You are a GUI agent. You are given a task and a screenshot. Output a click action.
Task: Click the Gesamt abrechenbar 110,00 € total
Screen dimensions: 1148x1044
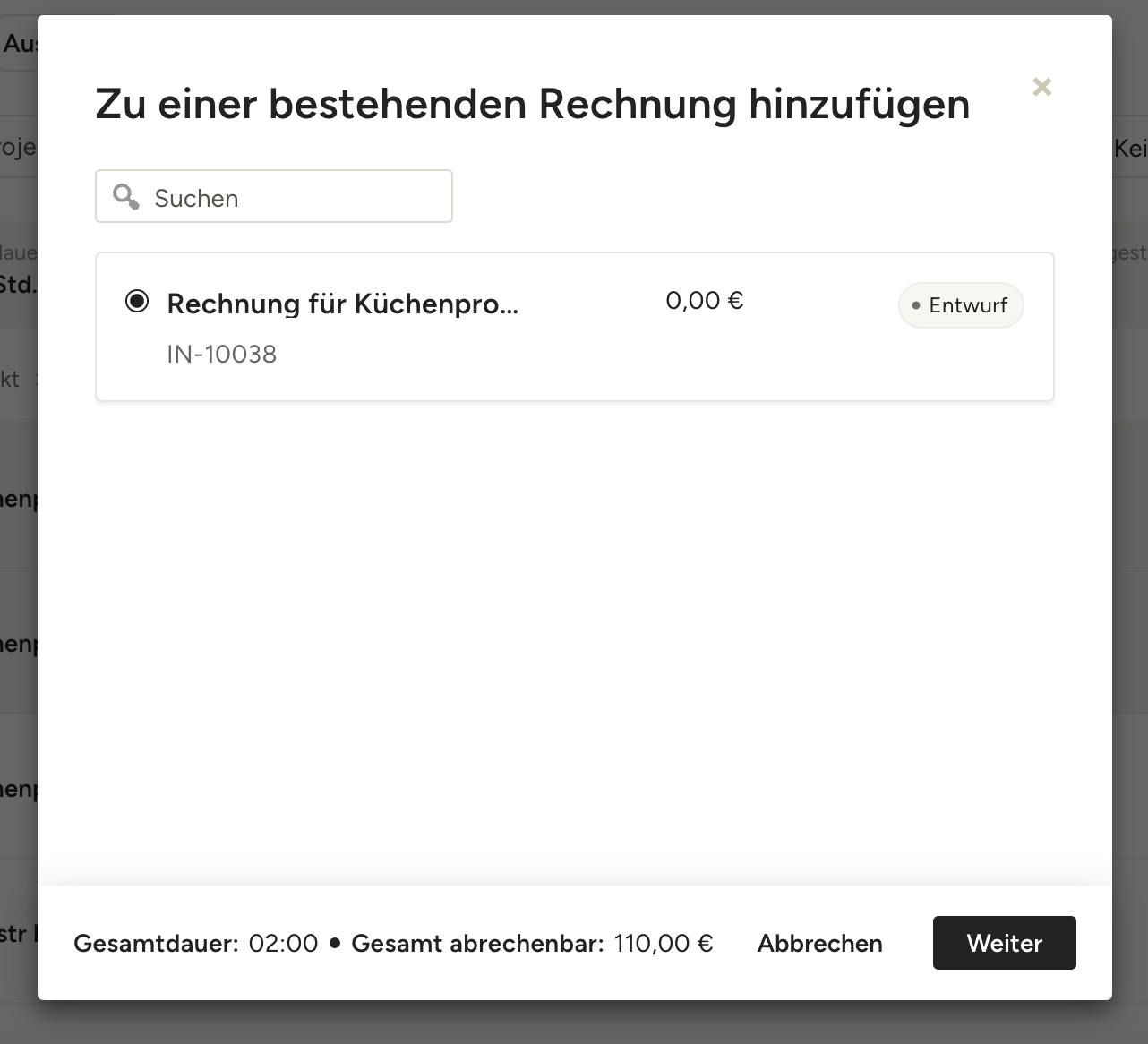tap(532, 943)
